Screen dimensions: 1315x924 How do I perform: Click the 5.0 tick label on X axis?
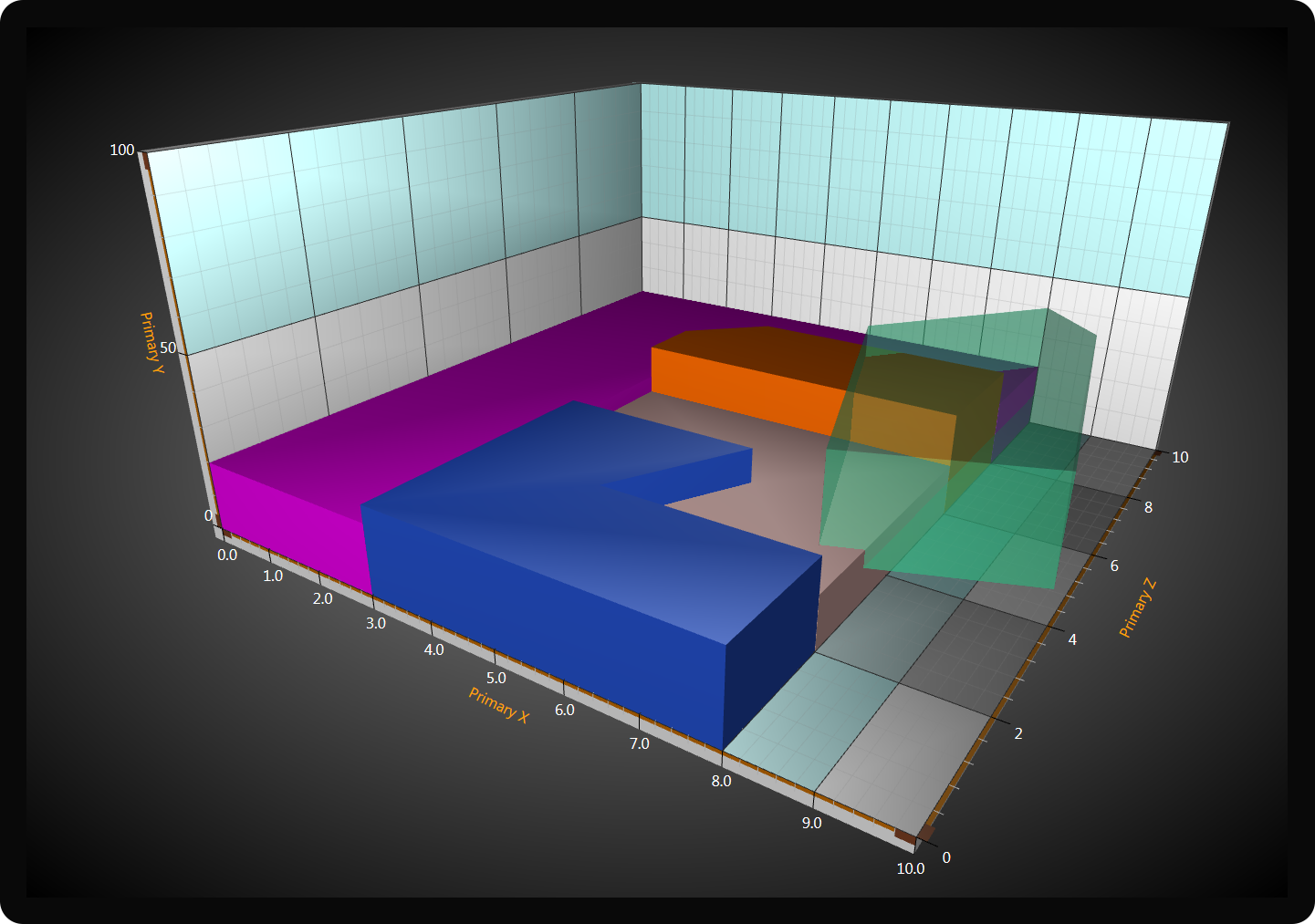pos(496,678)
